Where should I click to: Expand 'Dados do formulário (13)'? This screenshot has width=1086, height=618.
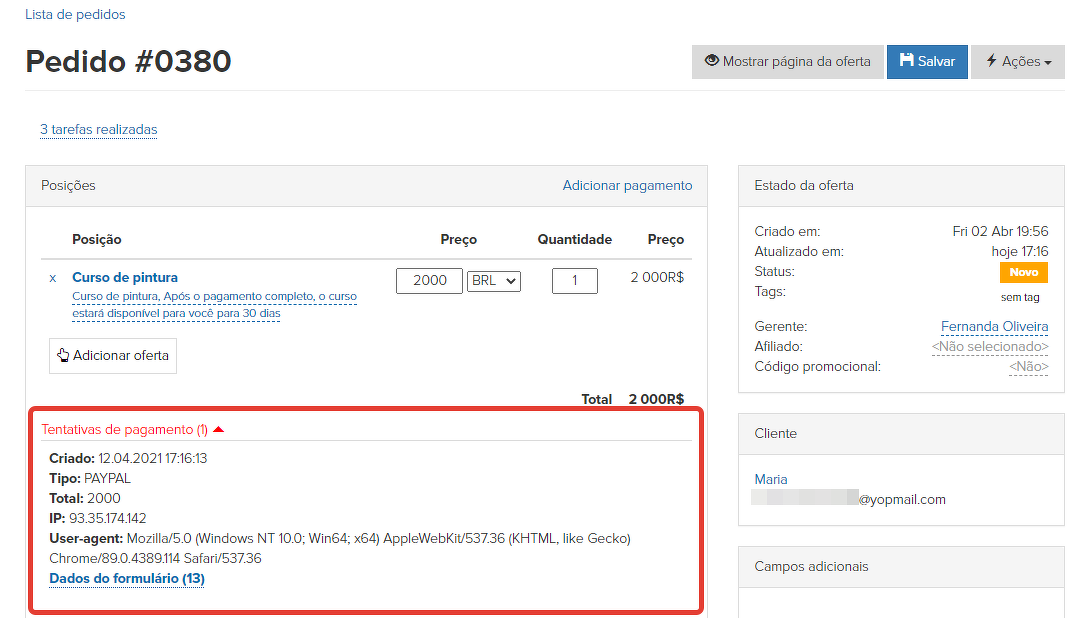click(x=127, y=578)
